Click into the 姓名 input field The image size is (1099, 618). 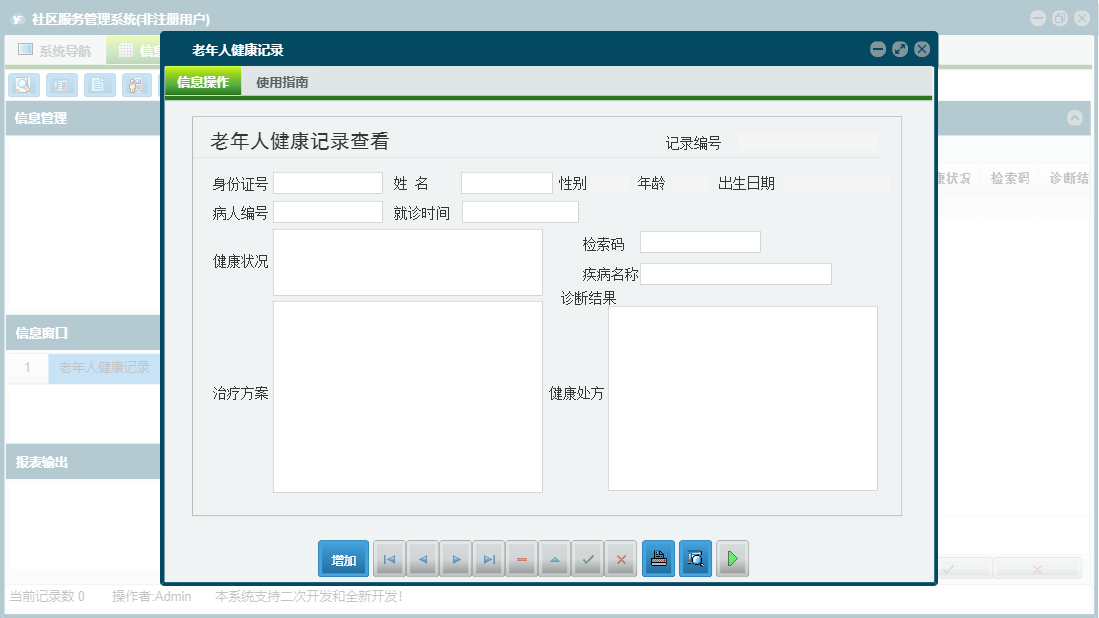(x=507, y=183)
